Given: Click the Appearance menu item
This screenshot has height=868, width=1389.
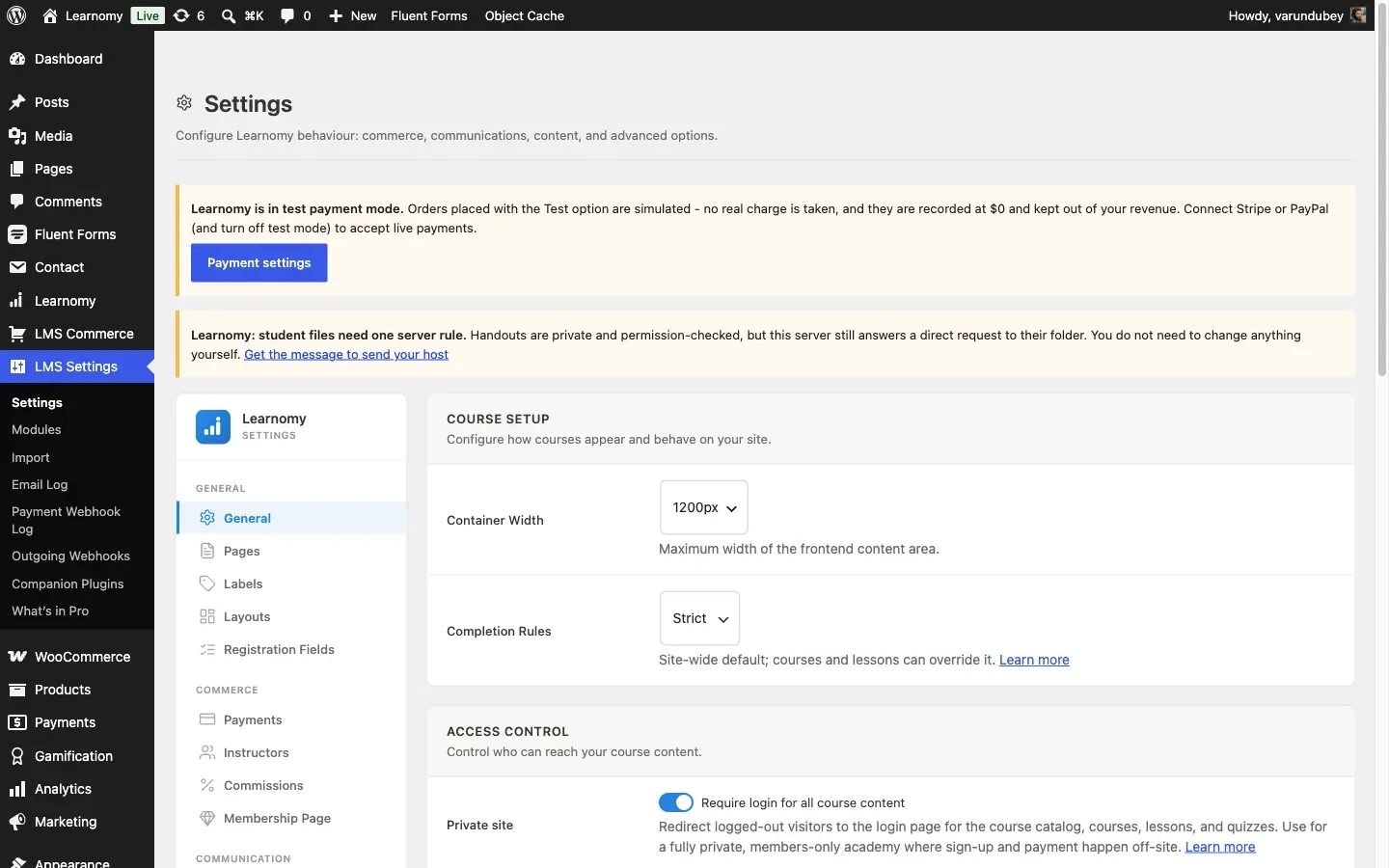Looking at the screenshot, I should pyautogui.click(x=77, y=861).
